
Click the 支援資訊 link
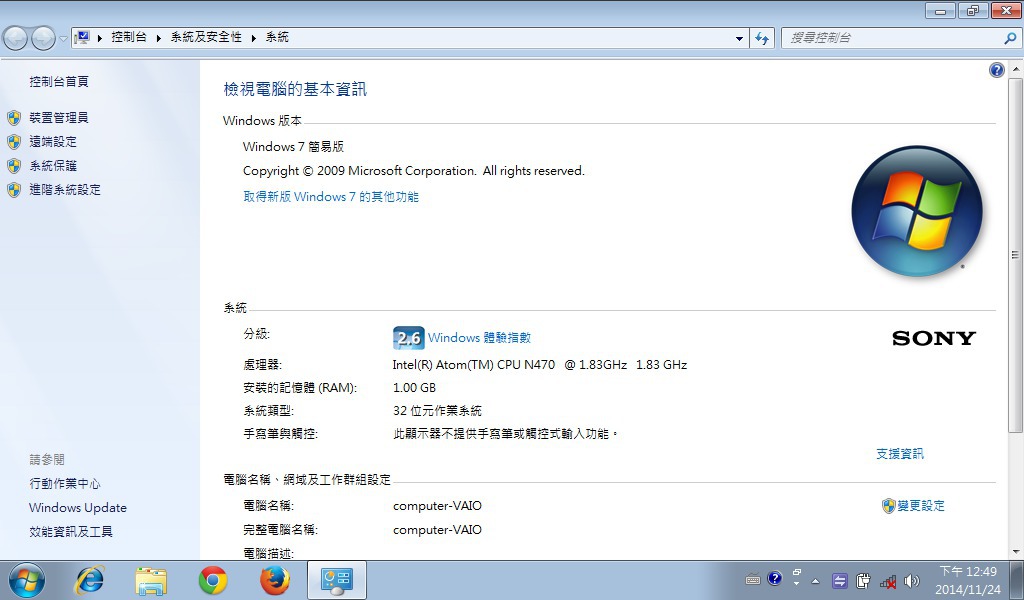pyautogui.click(x=900, y=454)
